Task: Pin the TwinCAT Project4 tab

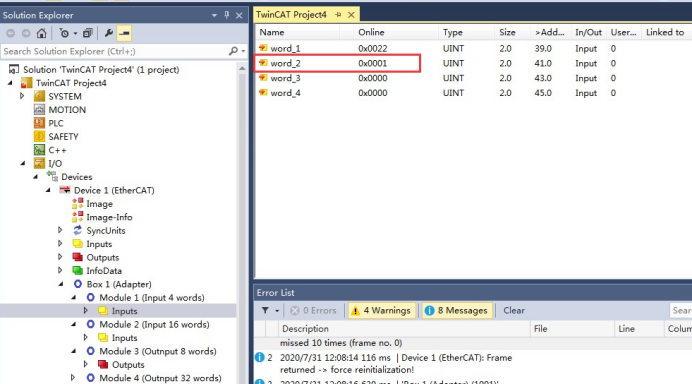Action: coord(338,15)
